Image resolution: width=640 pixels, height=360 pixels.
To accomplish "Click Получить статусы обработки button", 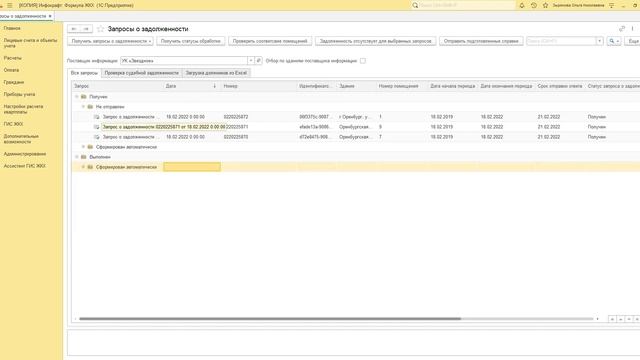I will (191, 41).
